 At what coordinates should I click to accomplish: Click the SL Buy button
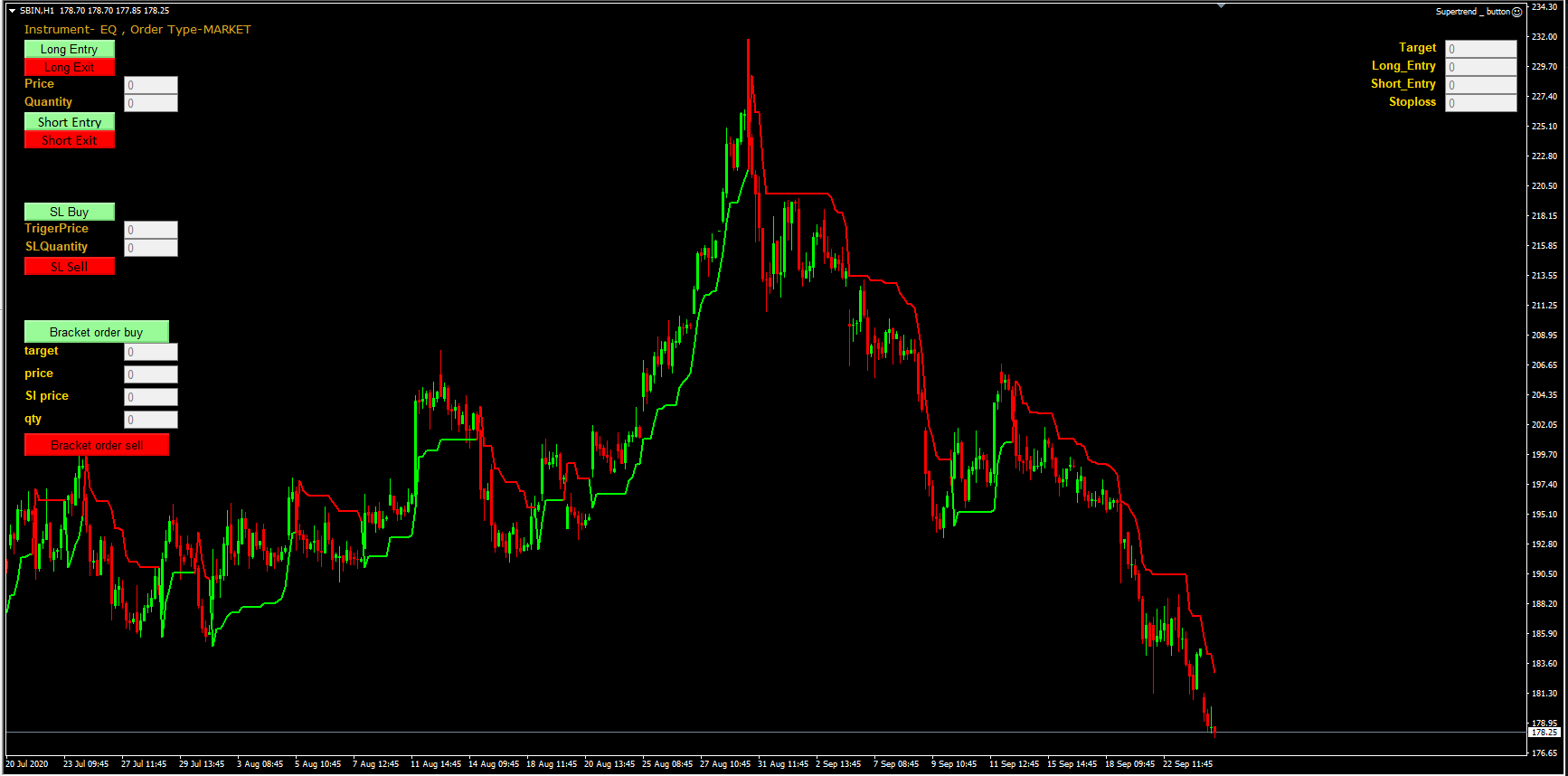tap(70, 212)
